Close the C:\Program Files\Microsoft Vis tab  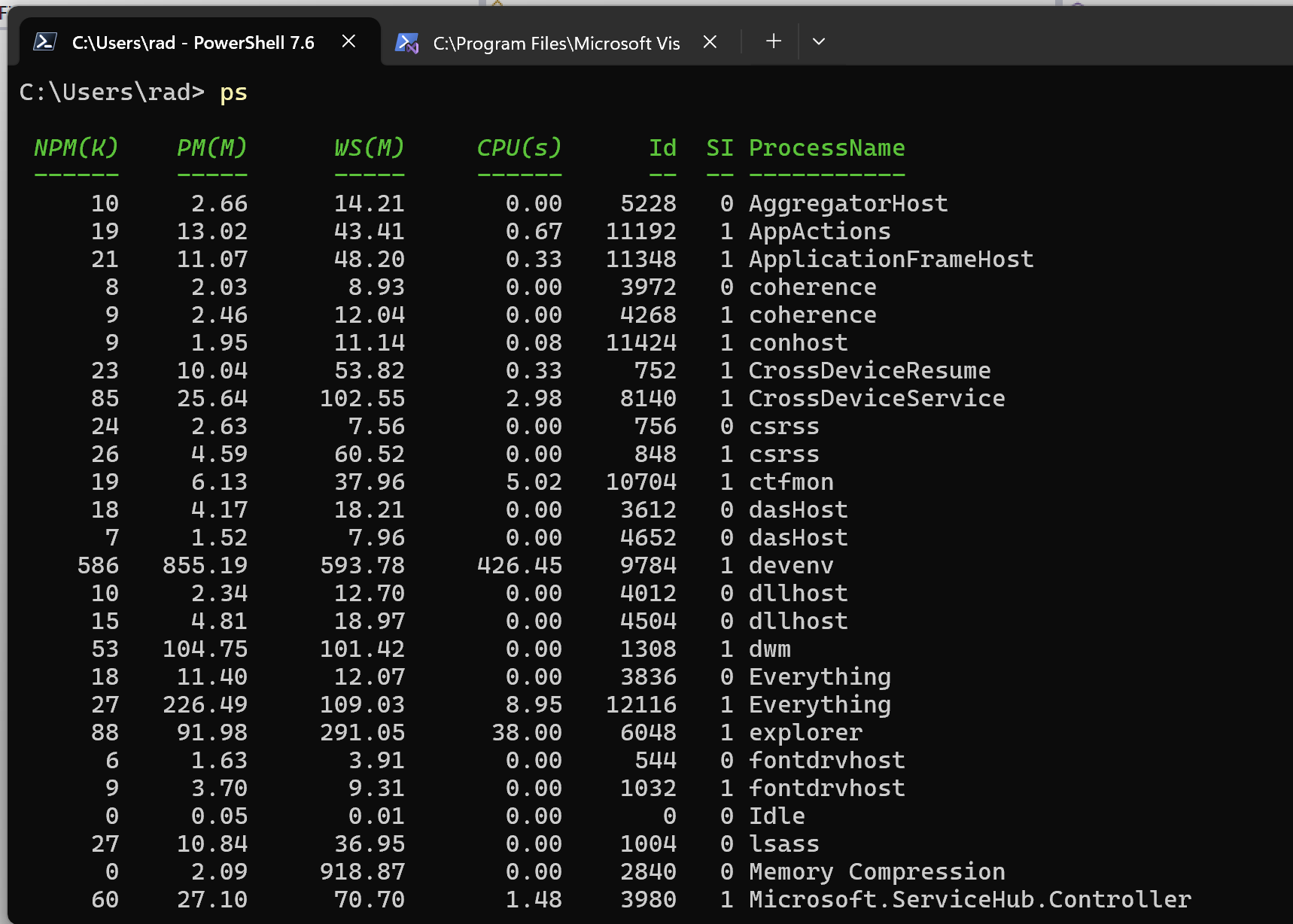(710, 42)
